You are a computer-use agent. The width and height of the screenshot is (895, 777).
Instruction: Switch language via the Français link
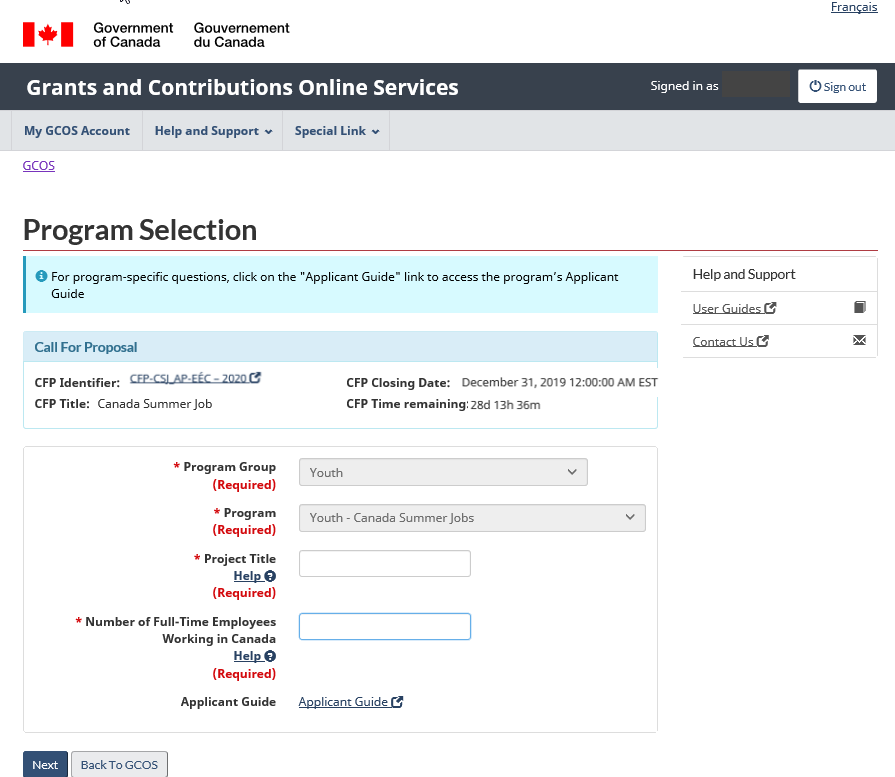point(853,7)
